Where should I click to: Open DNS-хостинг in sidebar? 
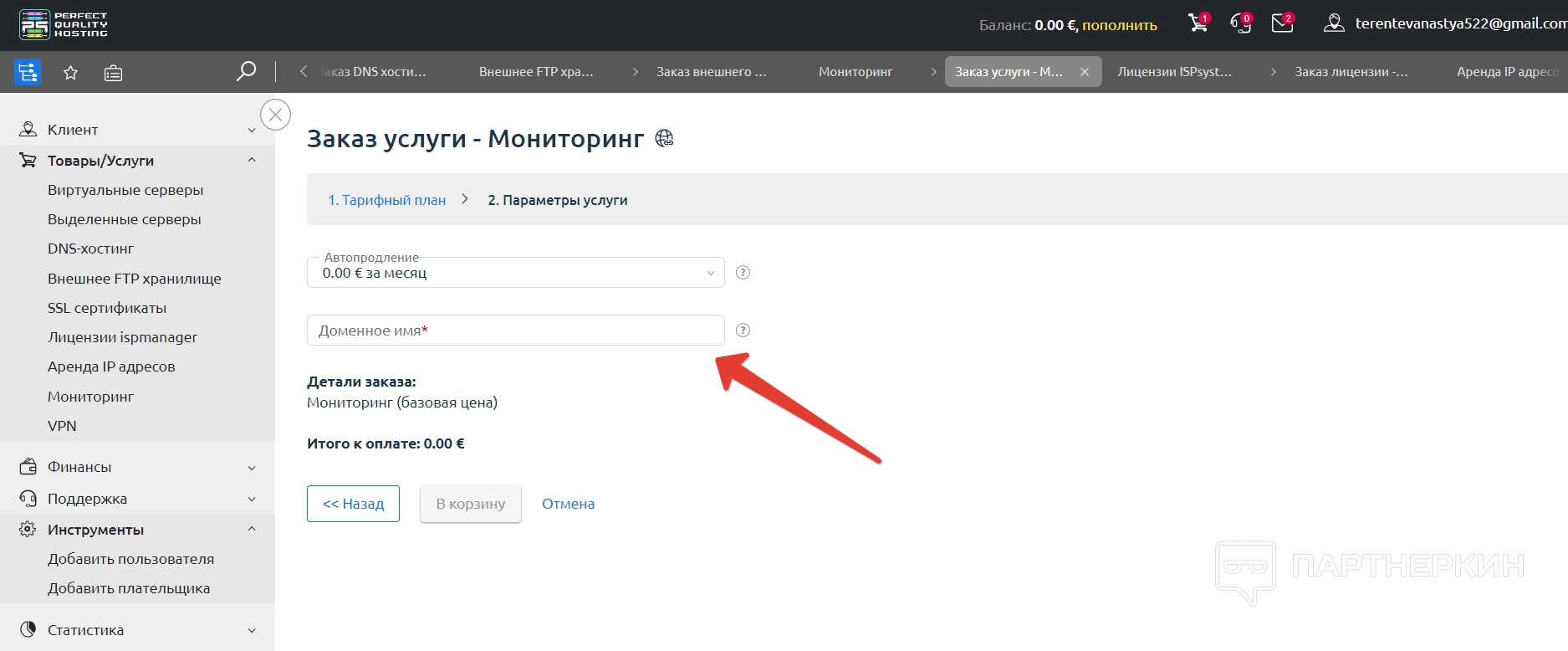pos(90,249)
